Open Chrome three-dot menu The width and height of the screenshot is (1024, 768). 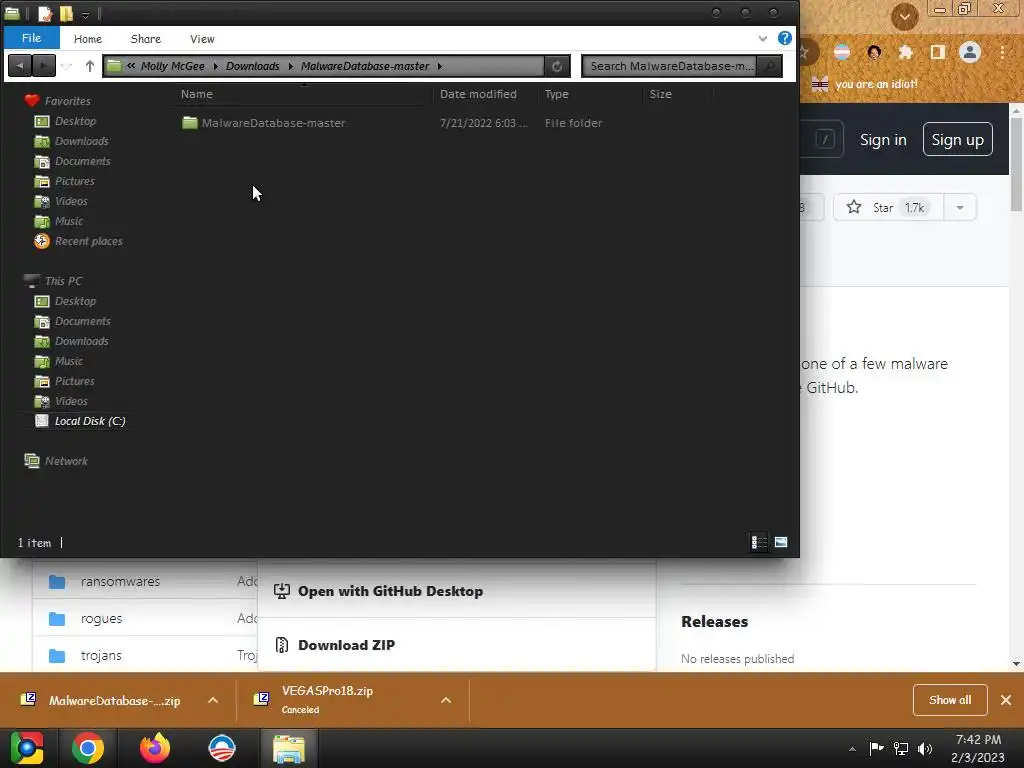(x=1002, y=52)
